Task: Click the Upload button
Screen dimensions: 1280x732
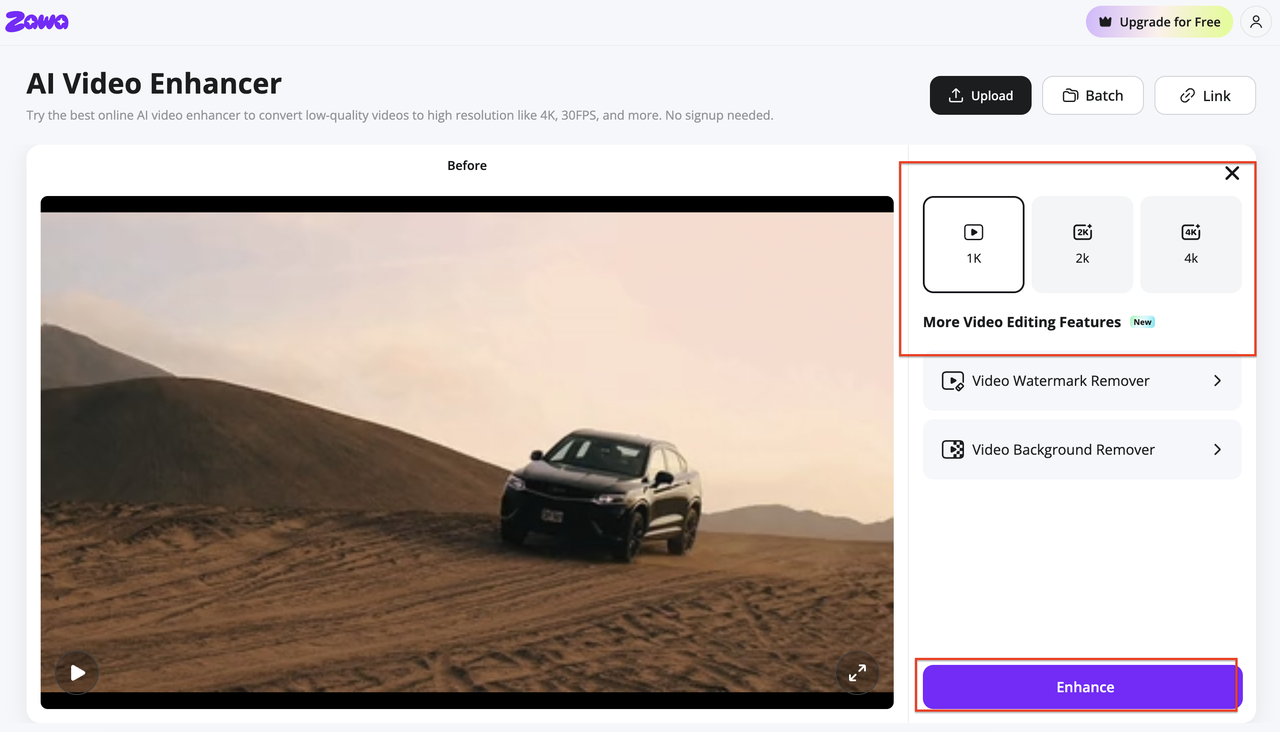Action: [980, 95]
